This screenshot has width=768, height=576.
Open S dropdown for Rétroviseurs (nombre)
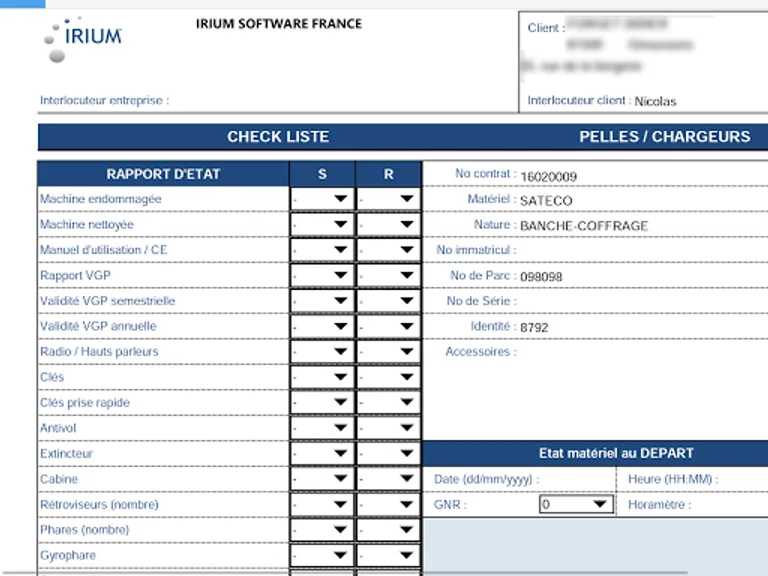322,504
